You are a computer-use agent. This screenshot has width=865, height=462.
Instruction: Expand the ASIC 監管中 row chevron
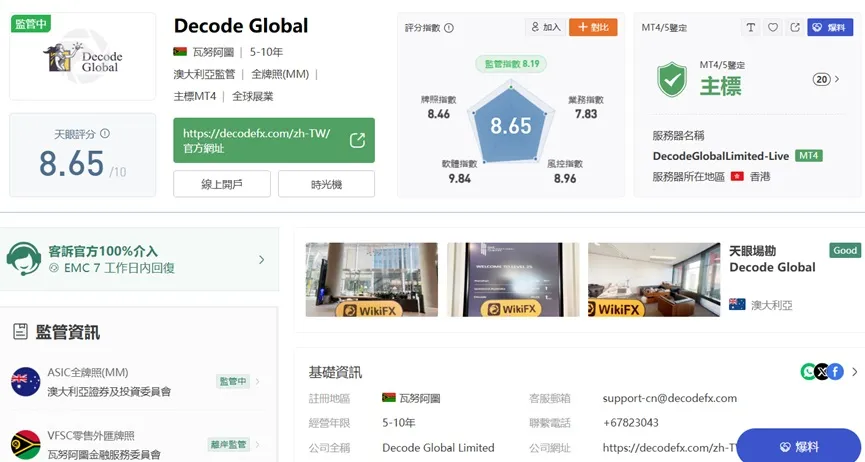point(257,381)
